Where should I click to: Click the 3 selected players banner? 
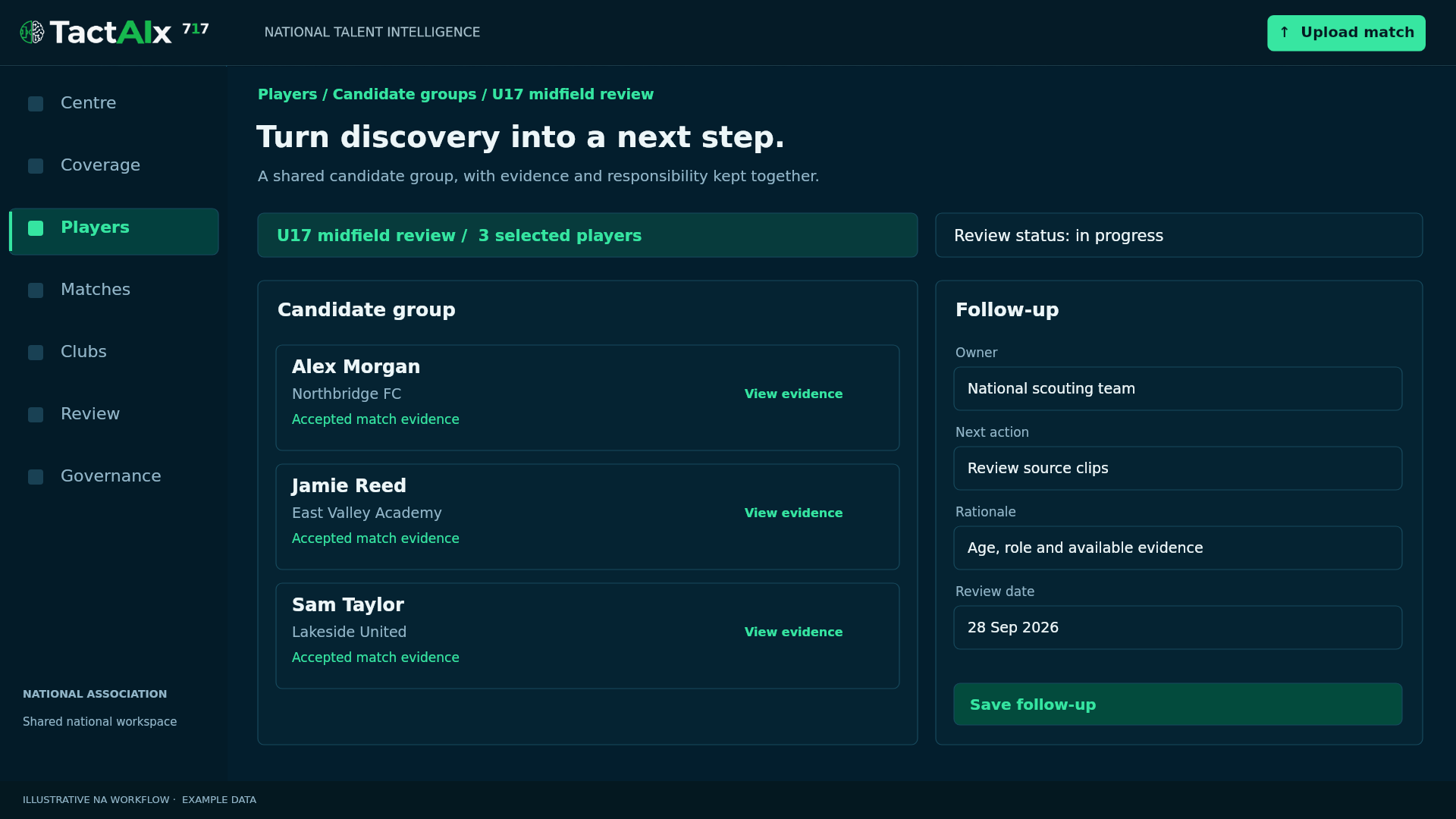(588, 236)
